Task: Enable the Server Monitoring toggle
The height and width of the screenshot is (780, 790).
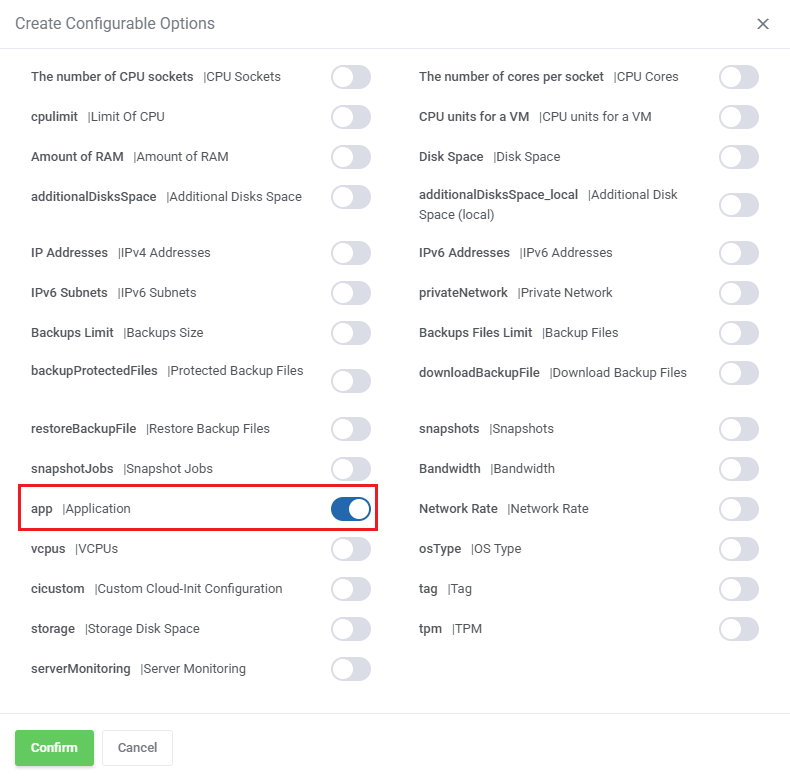Action: click(351, 669)
